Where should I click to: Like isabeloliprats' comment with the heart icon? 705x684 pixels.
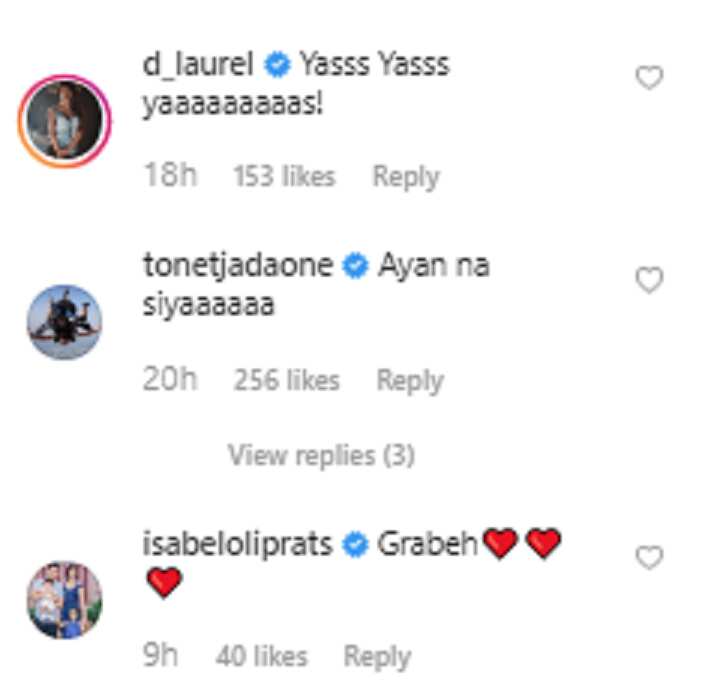649,557
